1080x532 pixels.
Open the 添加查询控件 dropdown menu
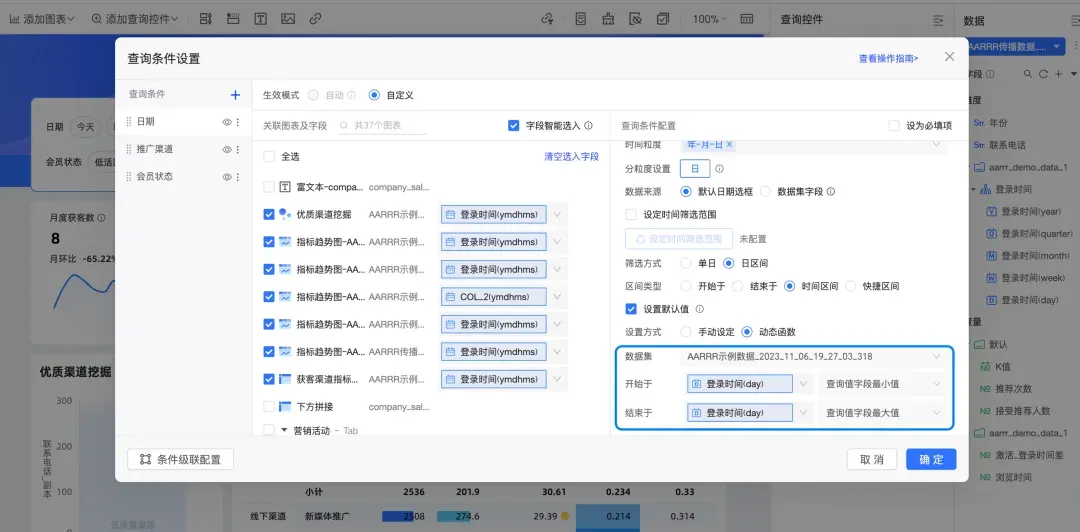135,19
